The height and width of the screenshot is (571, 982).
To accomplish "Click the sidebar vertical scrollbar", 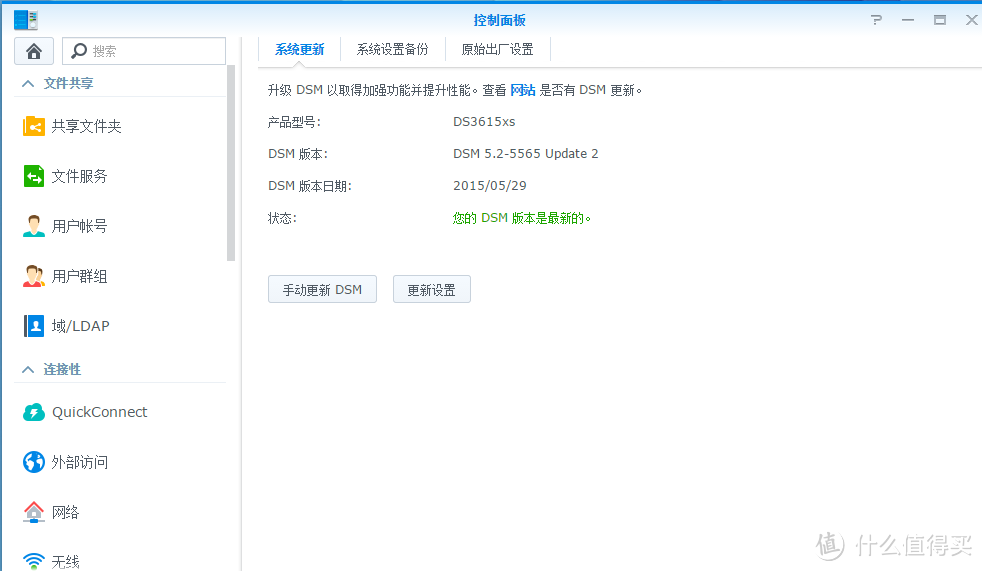I will [231, 163].
